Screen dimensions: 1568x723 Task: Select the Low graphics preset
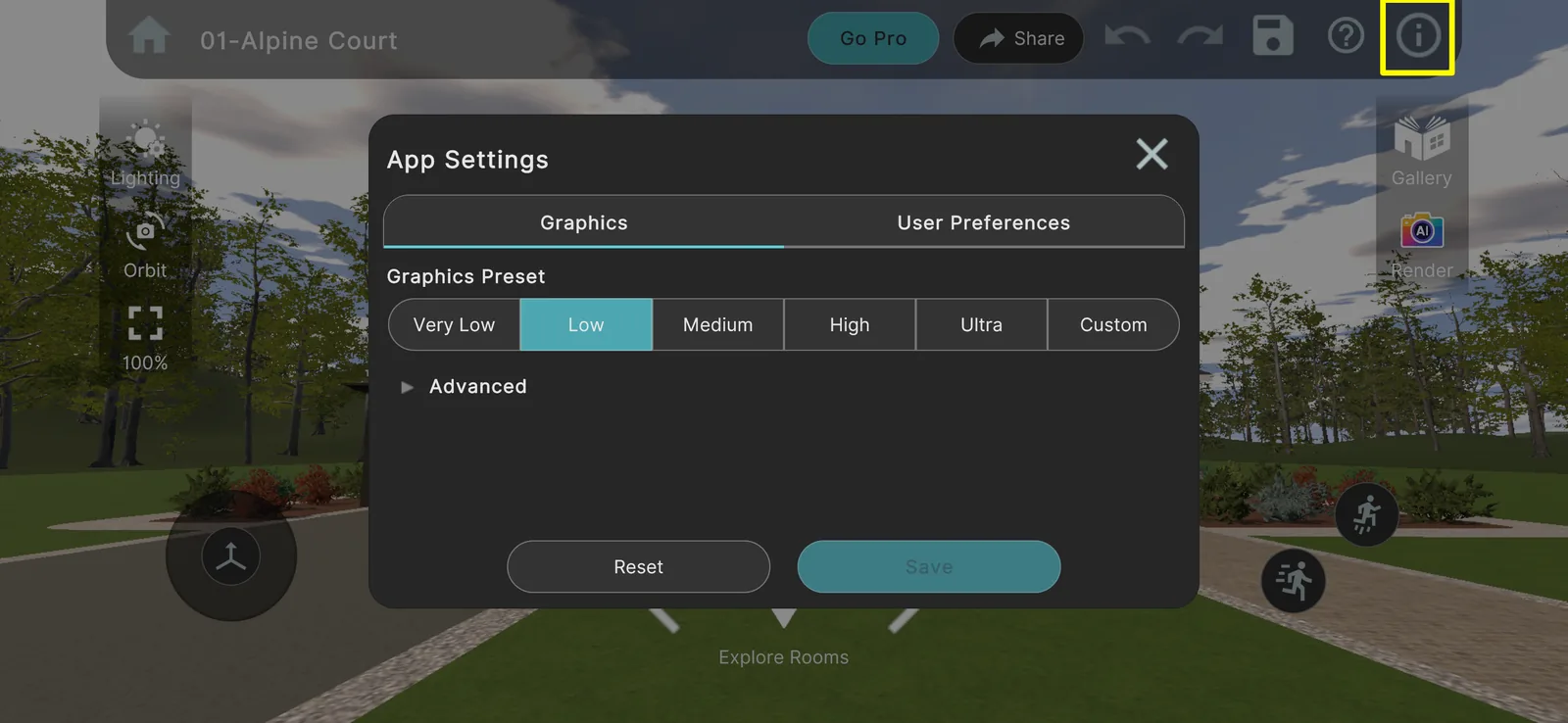tap(586, 324)
